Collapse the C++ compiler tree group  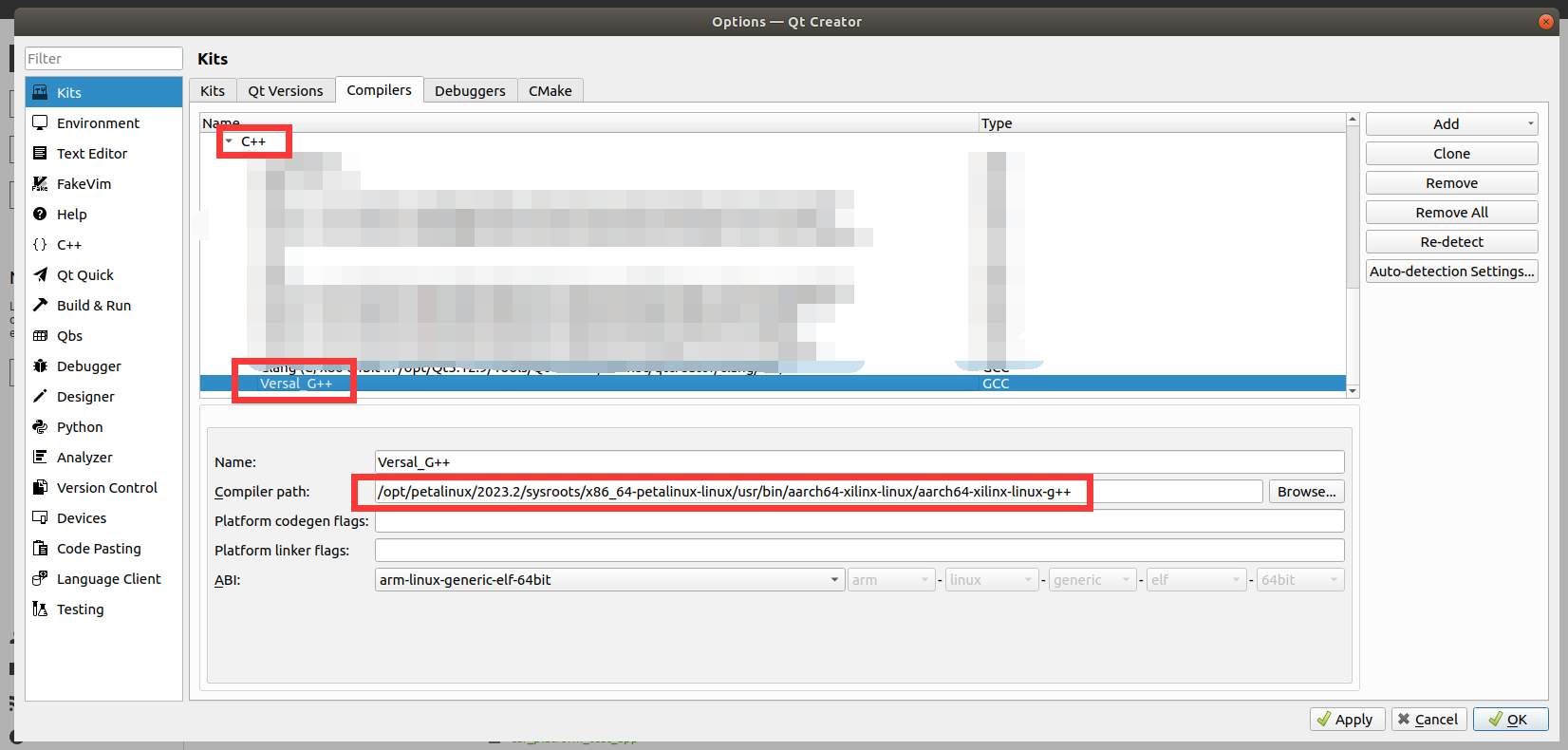pos(229,141)
